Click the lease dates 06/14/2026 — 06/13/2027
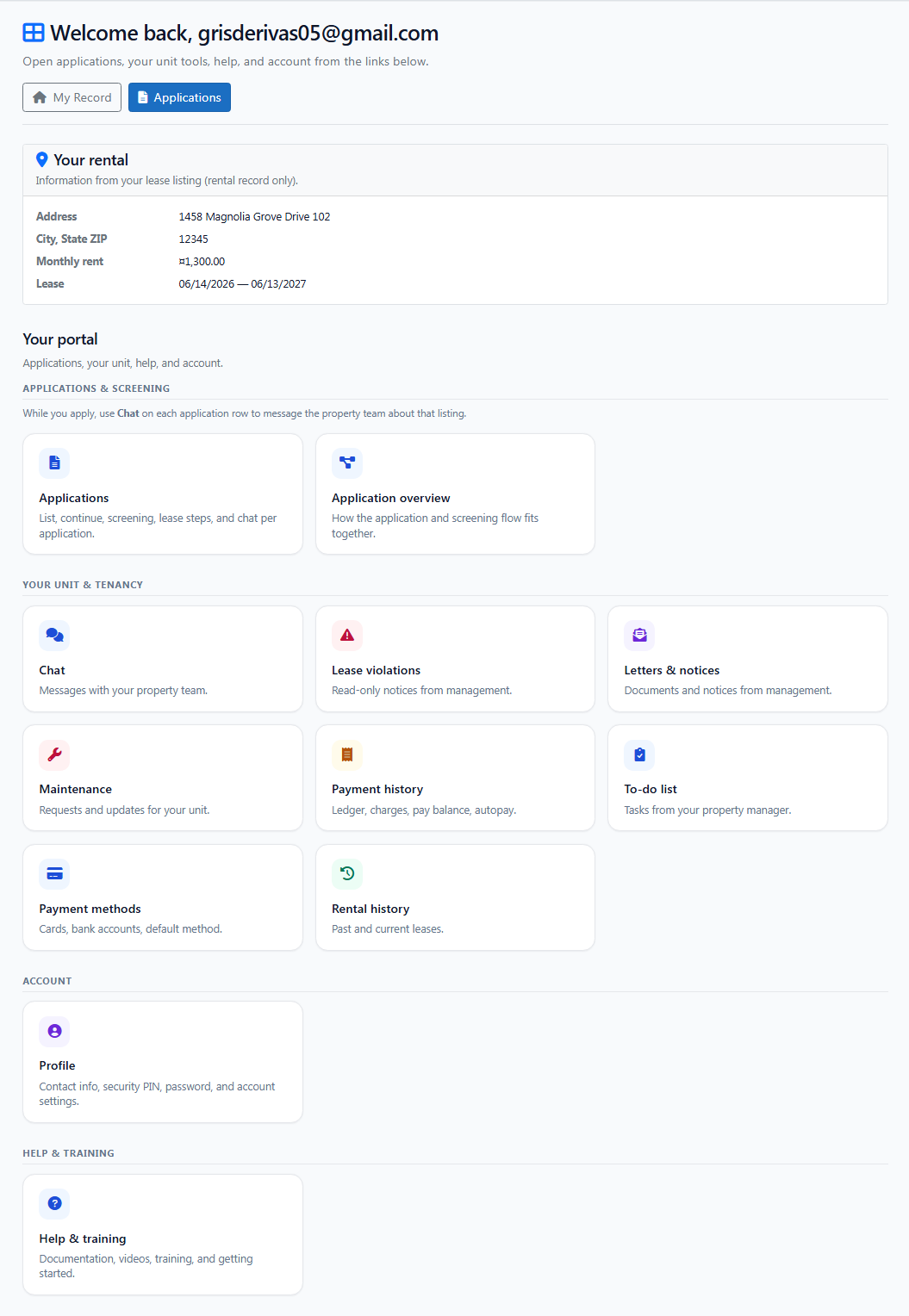Viewport: 909px width, 1316px height. click(x=242, y=283)
